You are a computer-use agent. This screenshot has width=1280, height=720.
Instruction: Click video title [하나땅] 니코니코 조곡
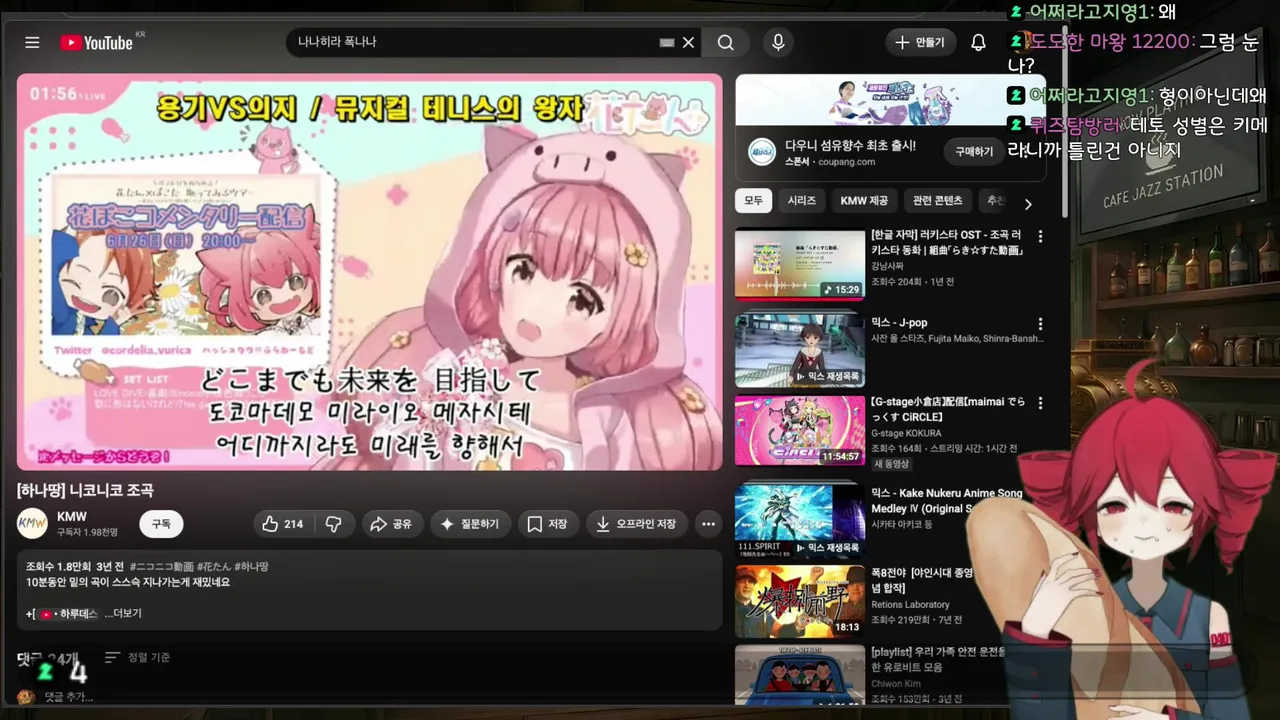click(85, 490)
